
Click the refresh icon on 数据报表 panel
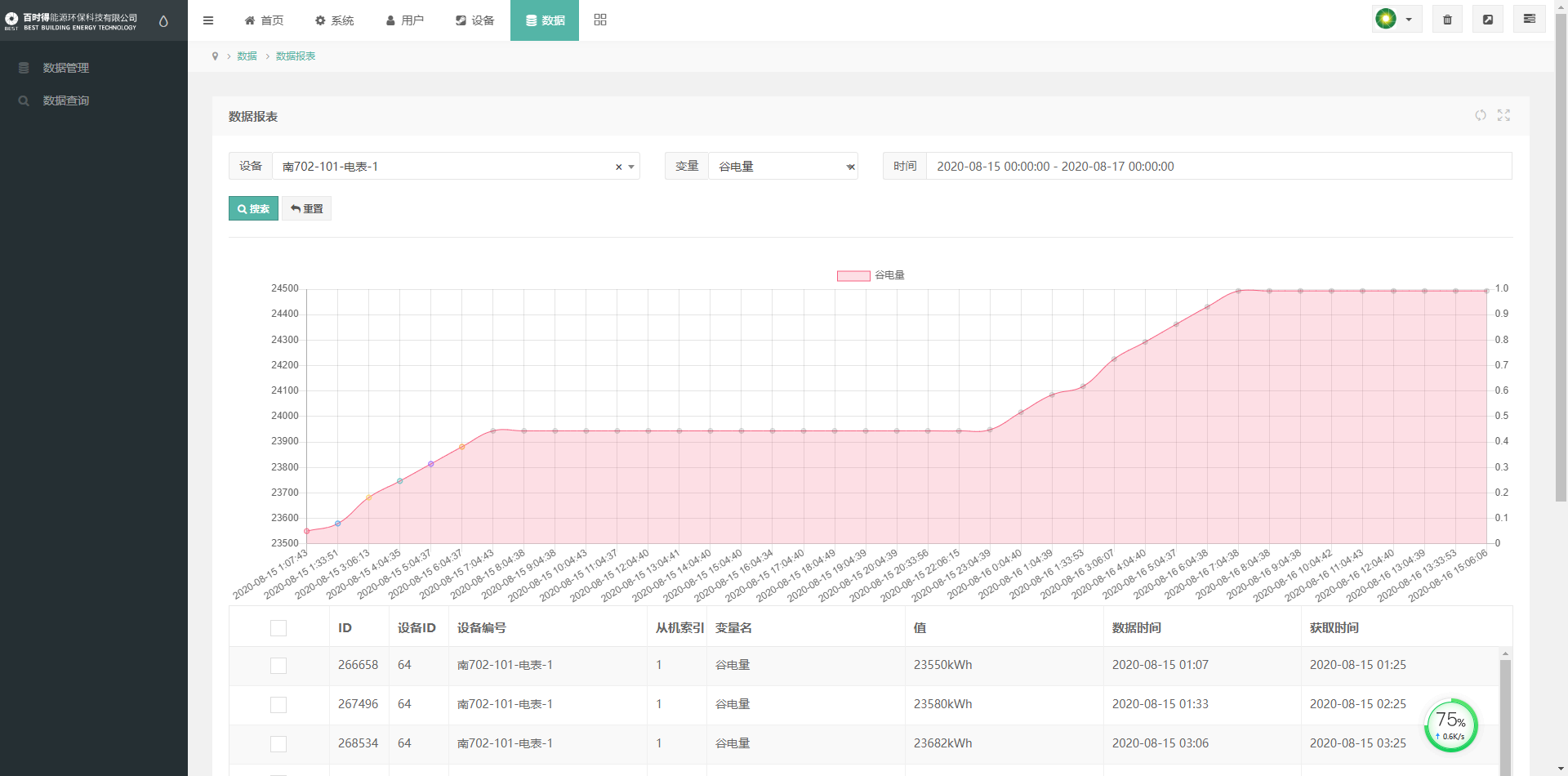pos(1481,115)
